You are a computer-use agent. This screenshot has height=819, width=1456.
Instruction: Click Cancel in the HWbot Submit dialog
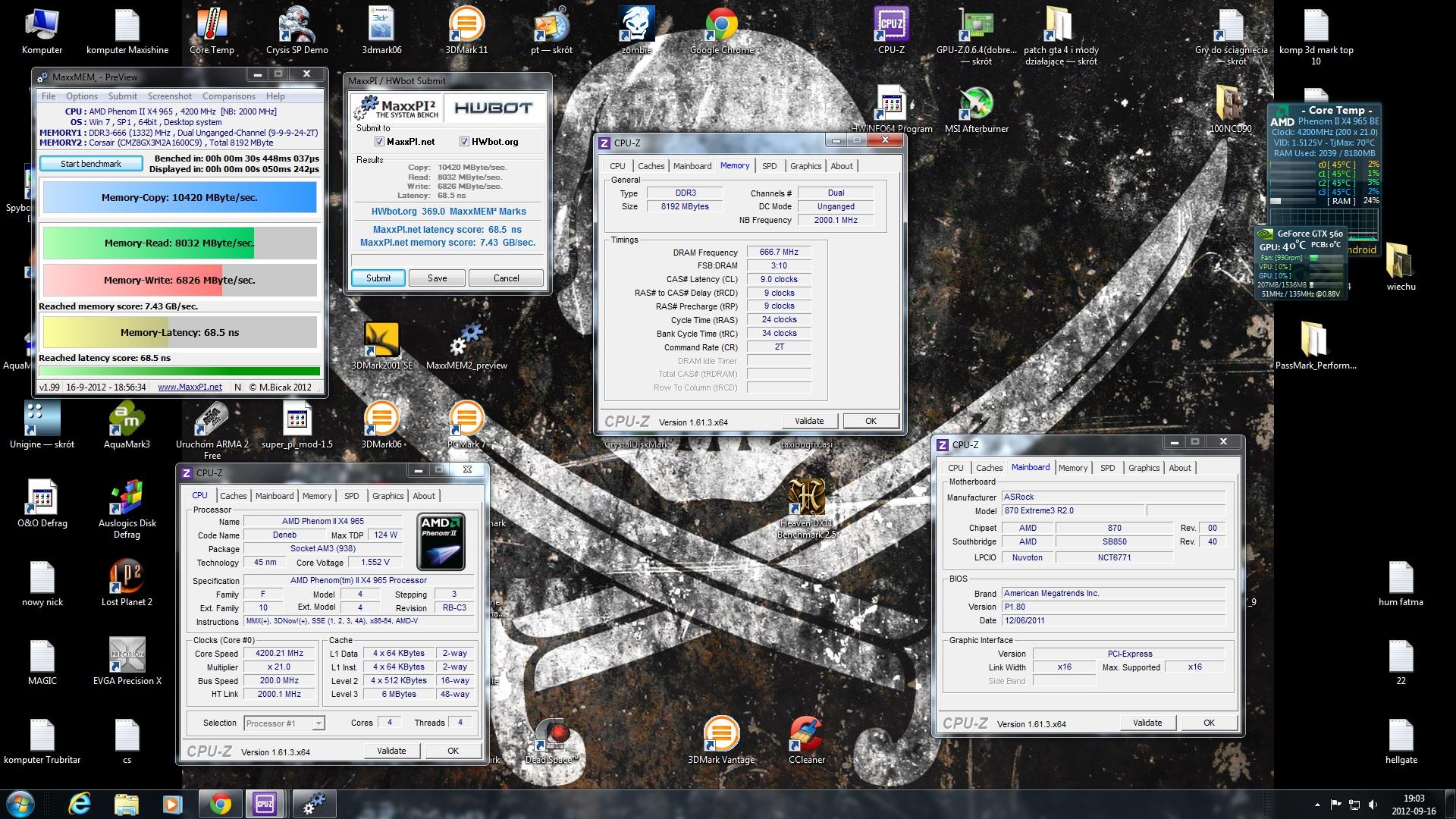point(507,278)
